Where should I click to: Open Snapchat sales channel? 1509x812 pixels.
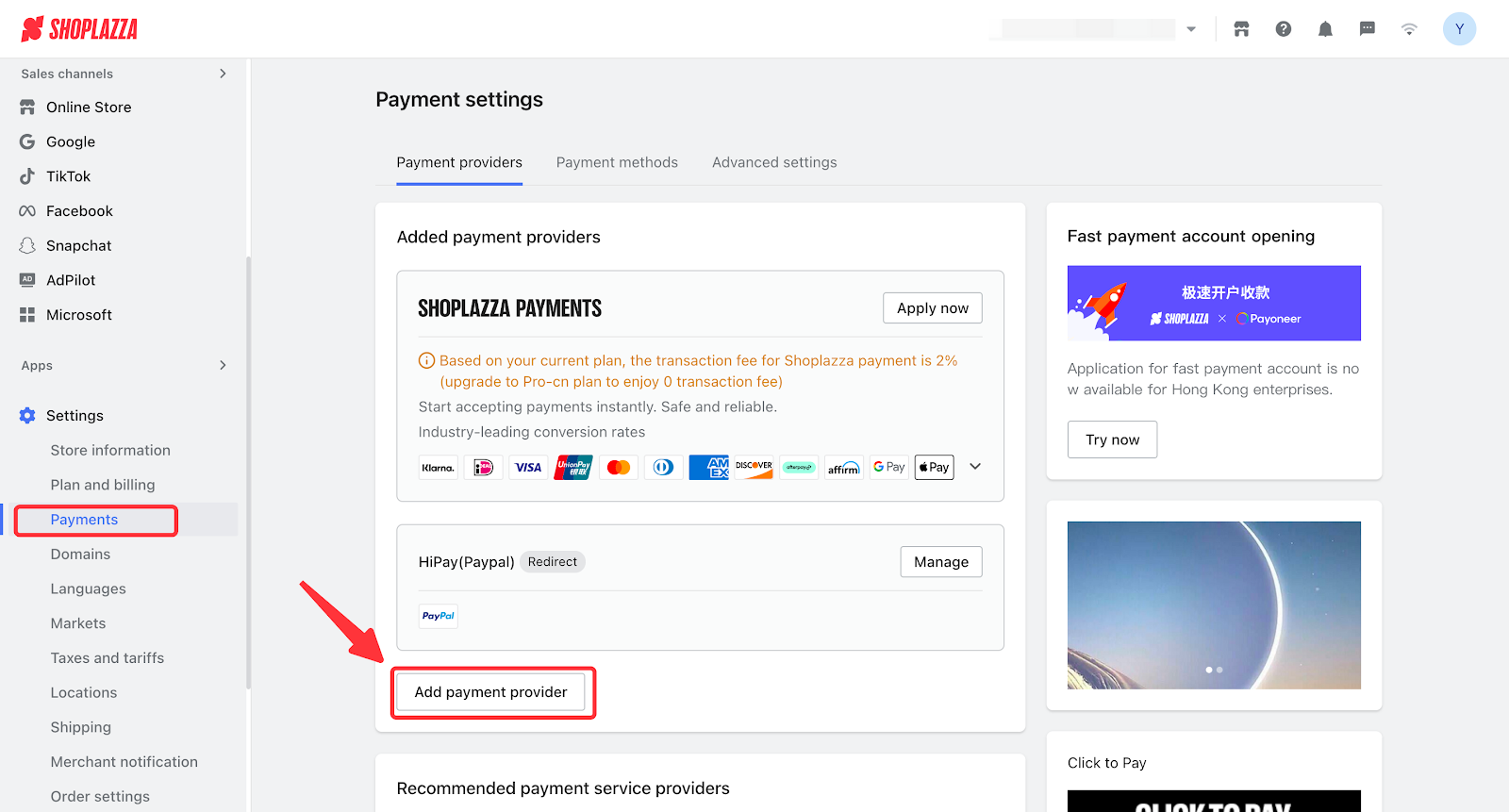78,245
